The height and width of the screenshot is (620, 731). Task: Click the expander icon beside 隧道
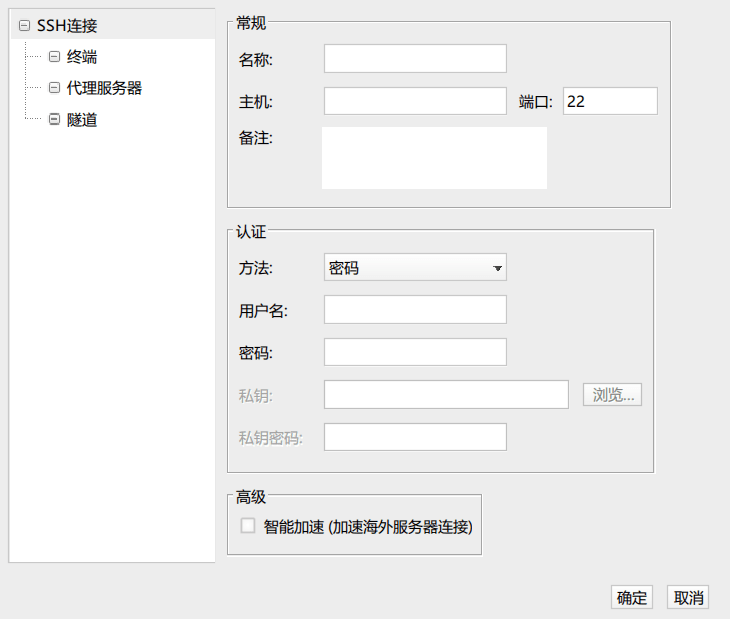pyautogui.click(x=55, y=119)
